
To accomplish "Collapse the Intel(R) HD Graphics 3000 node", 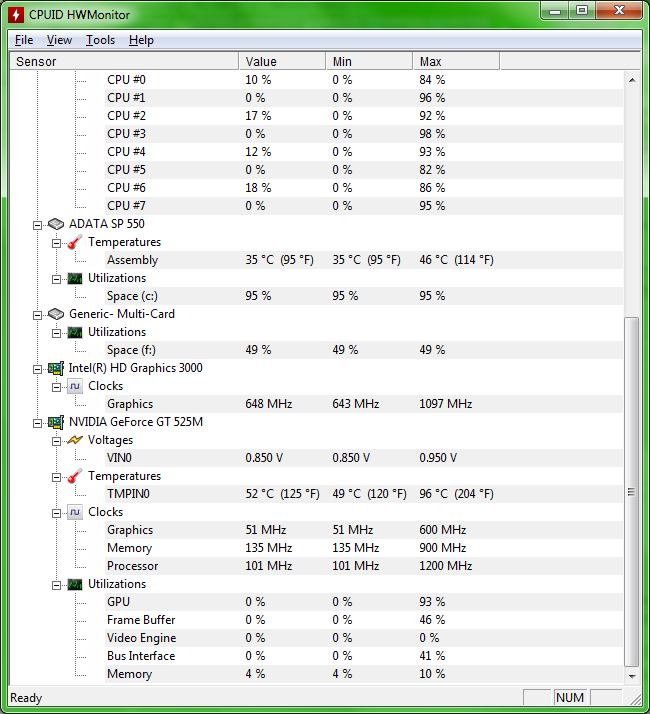I will [38, 368].
